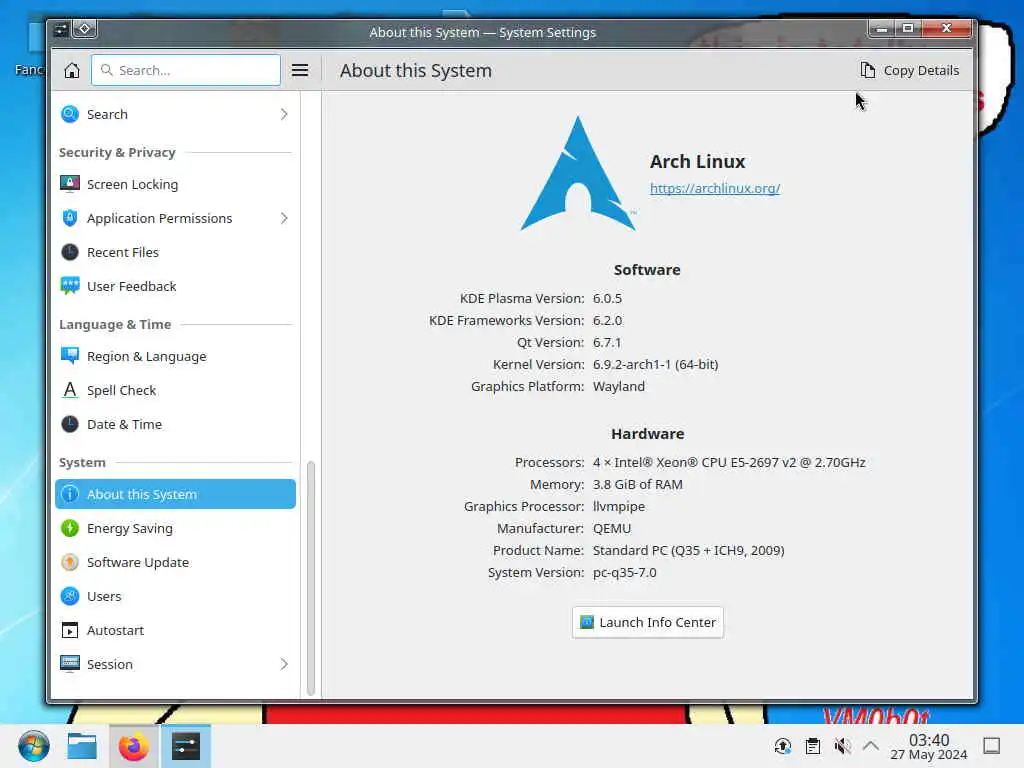Image resolution: width=1024 pixels, height=768 pixels.
Task: Expand hidden system tray icons arrow
Action: (871, 746)
